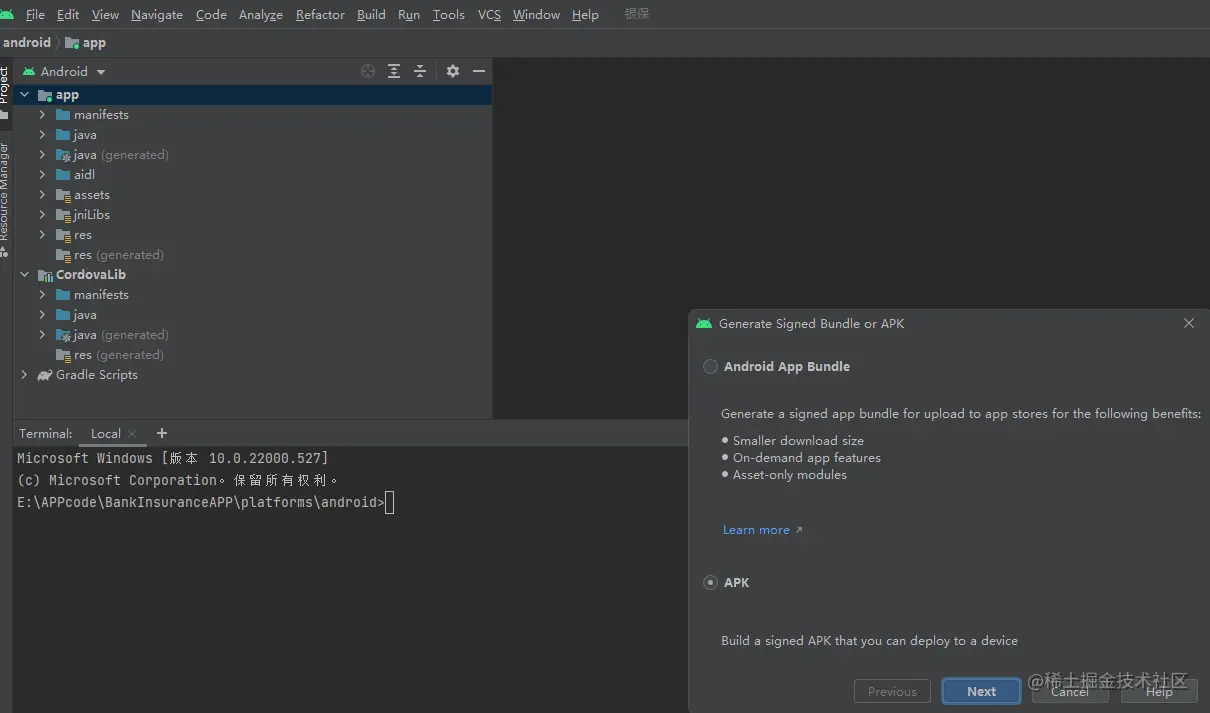This screenshot has width=1210, height=713.
Task: Select res (generated) under app
Action: pyautogui.click(x=118, y=255)
